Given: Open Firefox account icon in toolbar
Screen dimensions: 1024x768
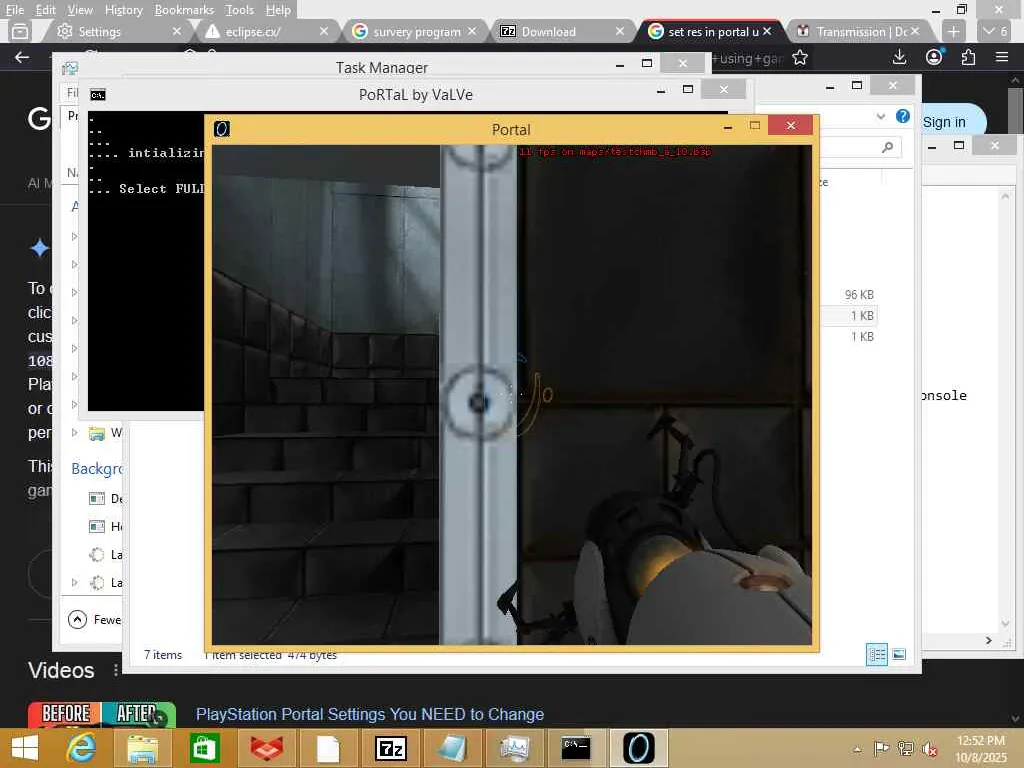Looking at the screenshot, I should click(935, 57).
